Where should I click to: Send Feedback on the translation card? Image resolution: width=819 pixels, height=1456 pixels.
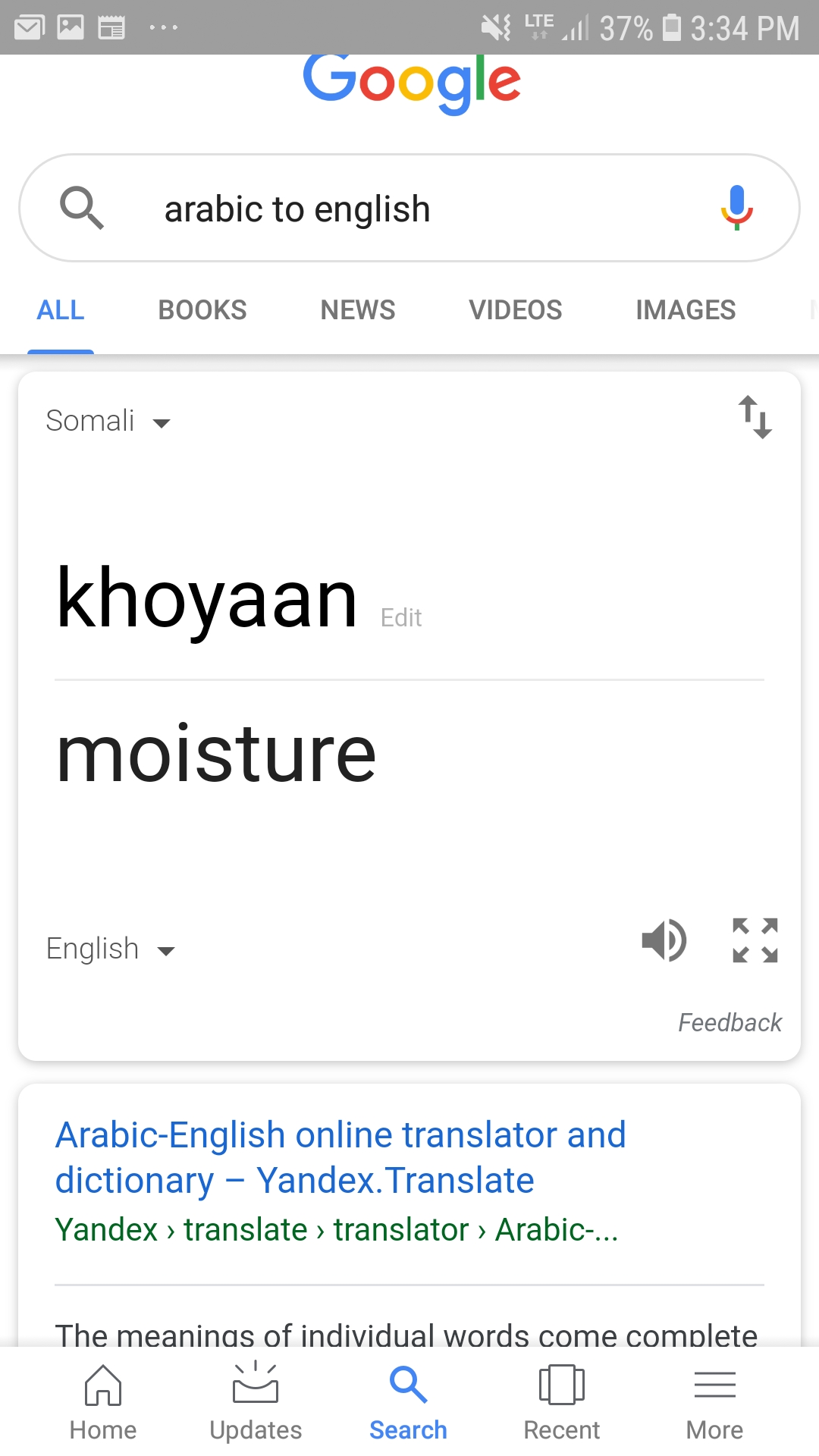pos(730,1022)
